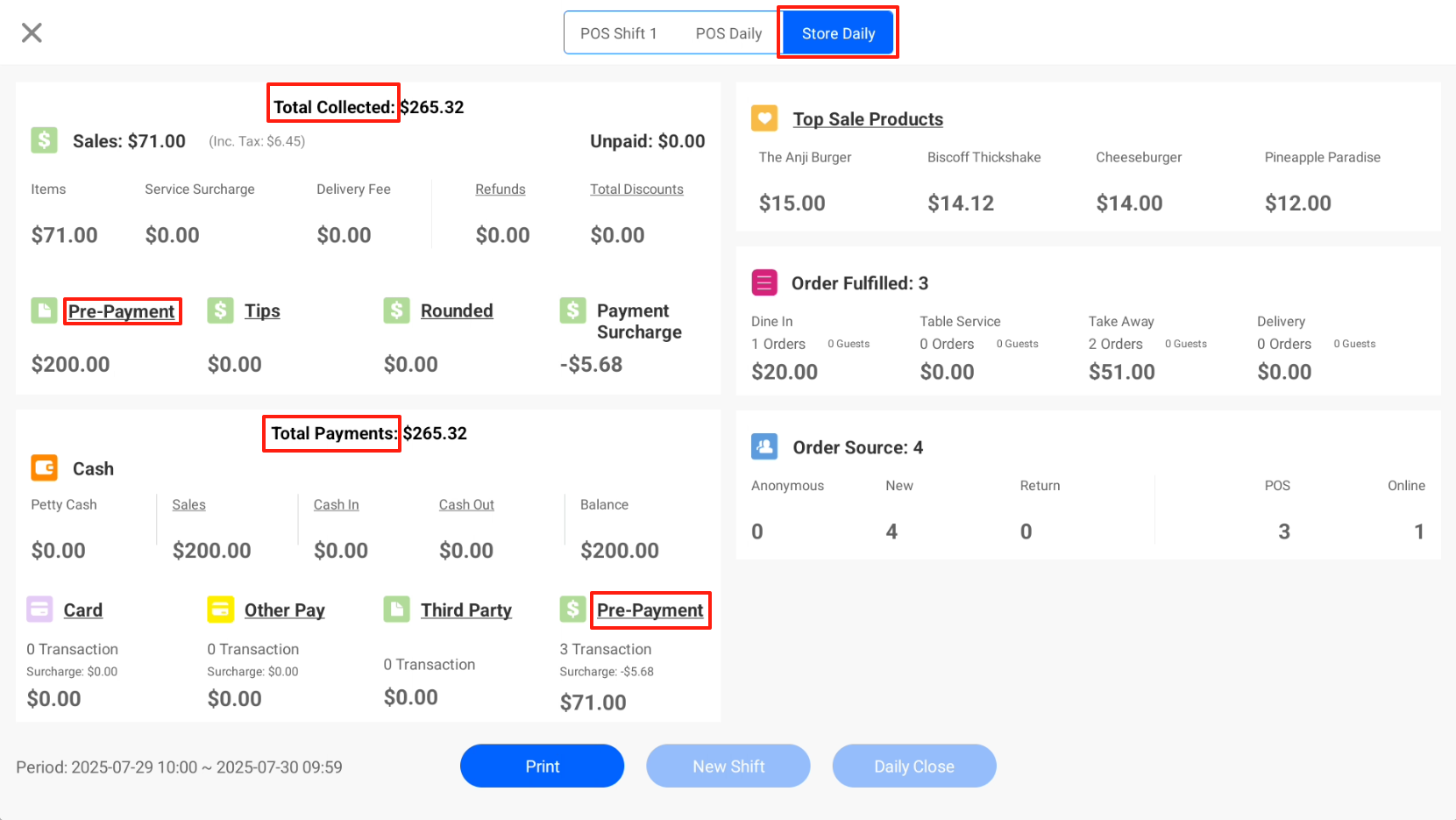Click the Take Away $51.00 amount

pyautogui.click(x=1122, y=372)
